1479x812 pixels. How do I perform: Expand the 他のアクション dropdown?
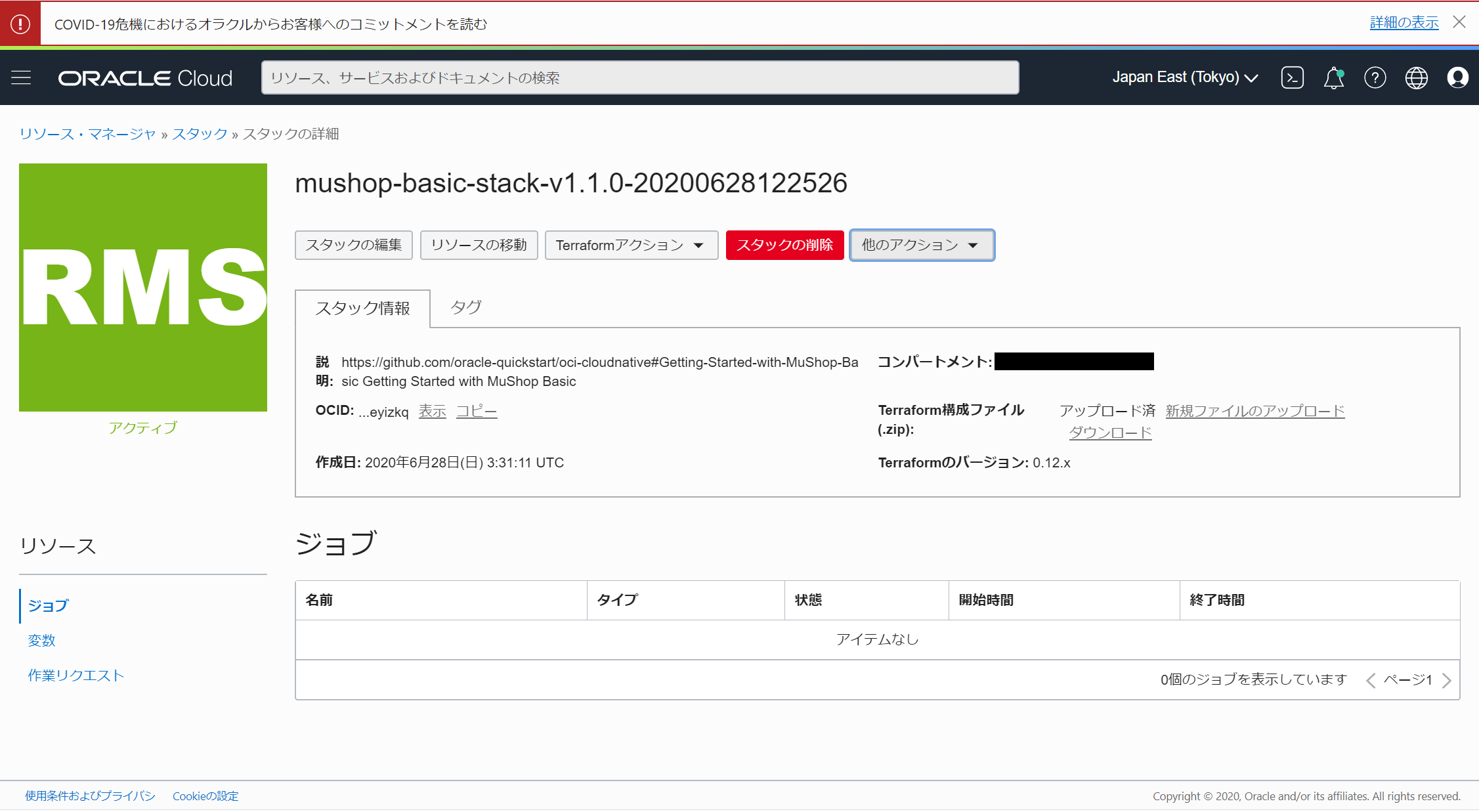point(922,245)
